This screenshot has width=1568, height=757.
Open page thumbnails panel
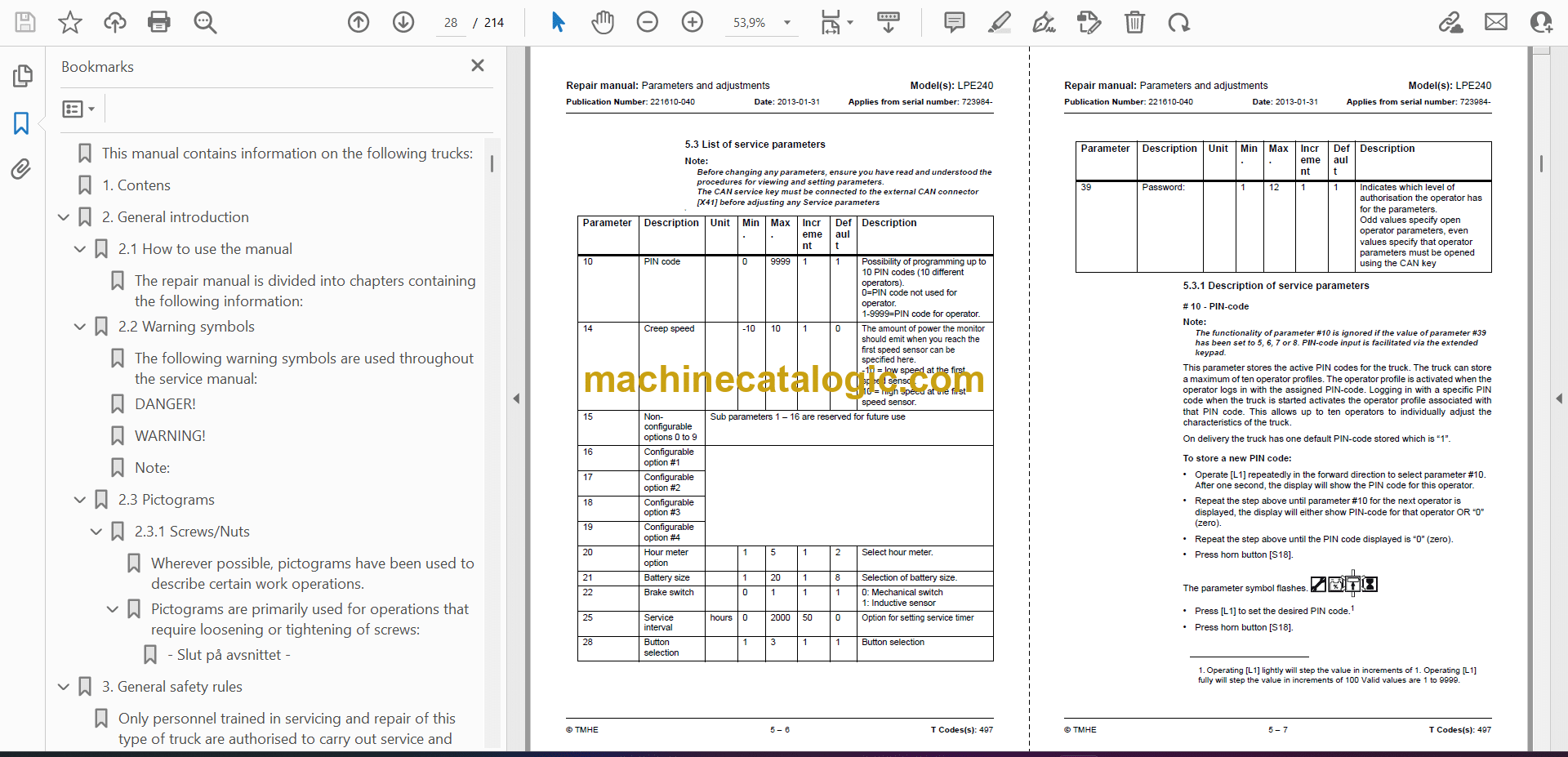point(22,76)
